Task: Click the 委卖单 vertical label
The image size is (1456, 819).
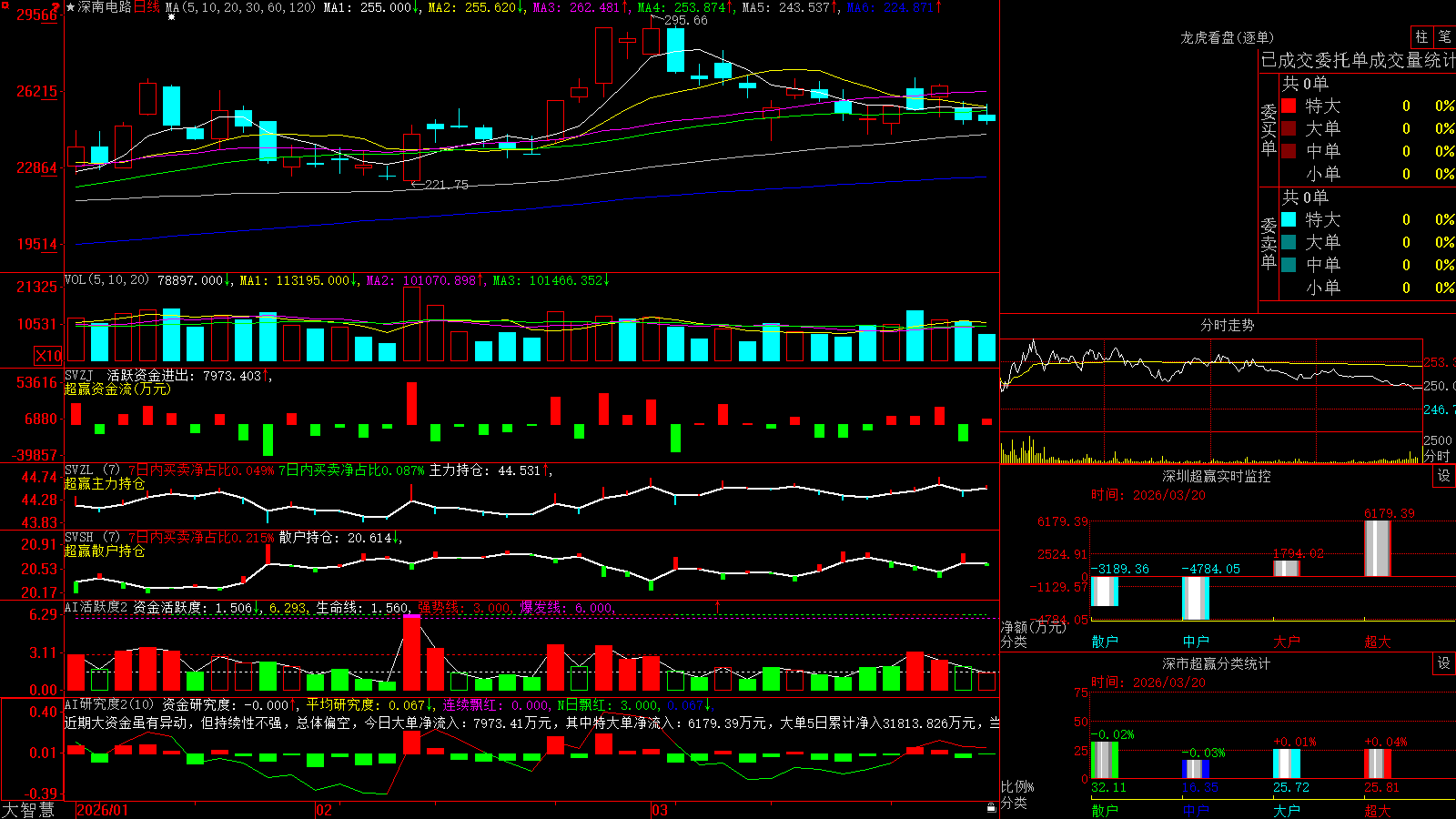Action: point(1269,243)
